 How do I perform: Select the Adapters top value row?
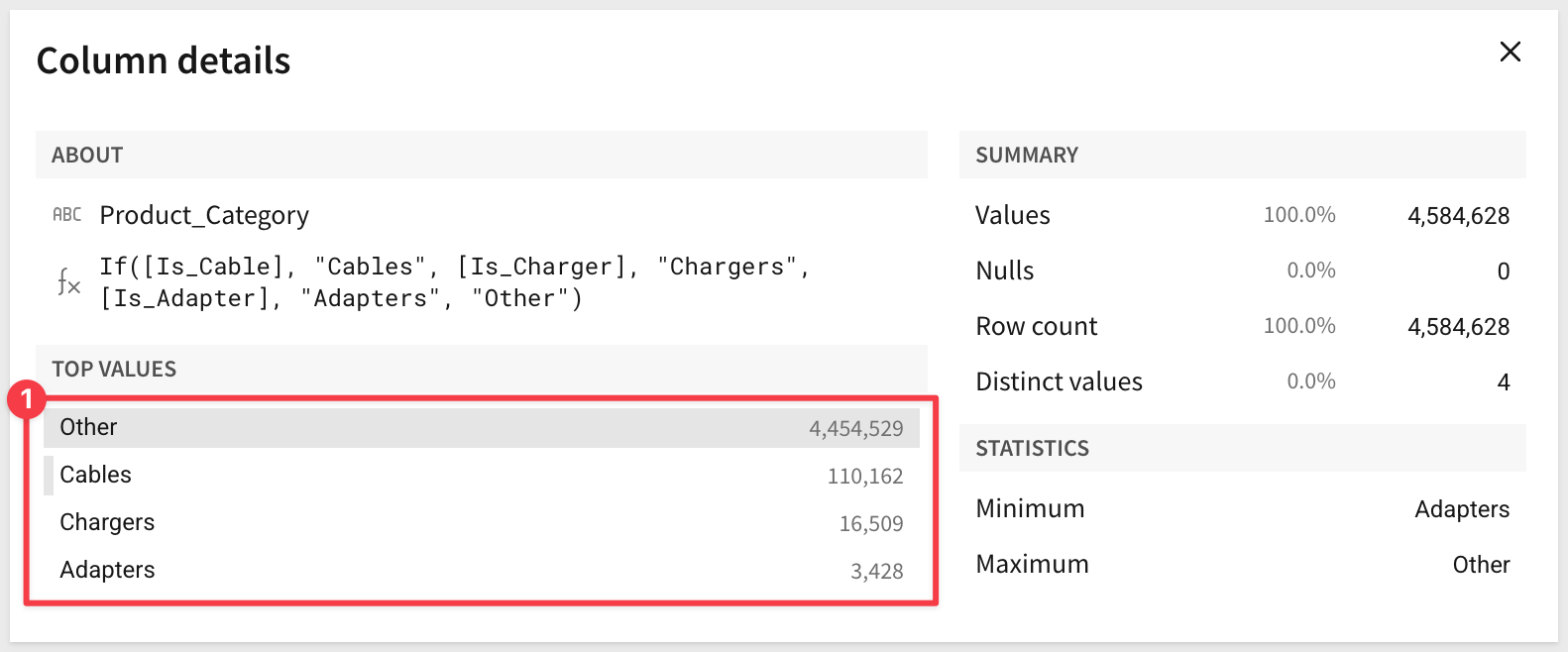click(x=481, y=571)
